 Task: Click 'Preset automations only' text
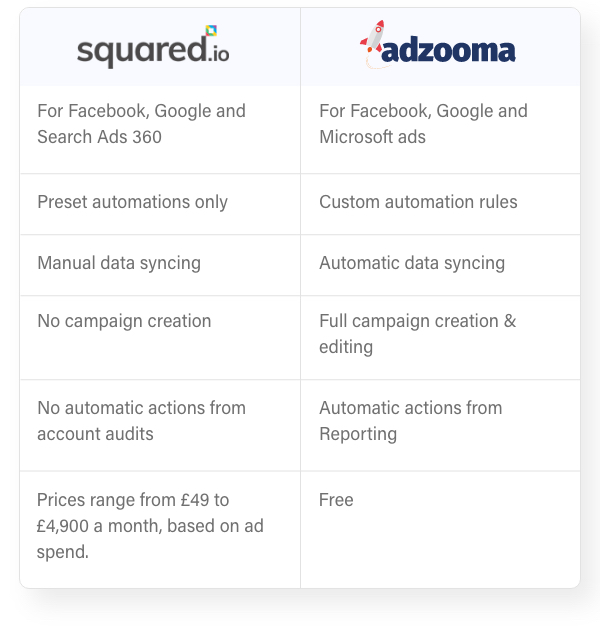click(132, 202)
